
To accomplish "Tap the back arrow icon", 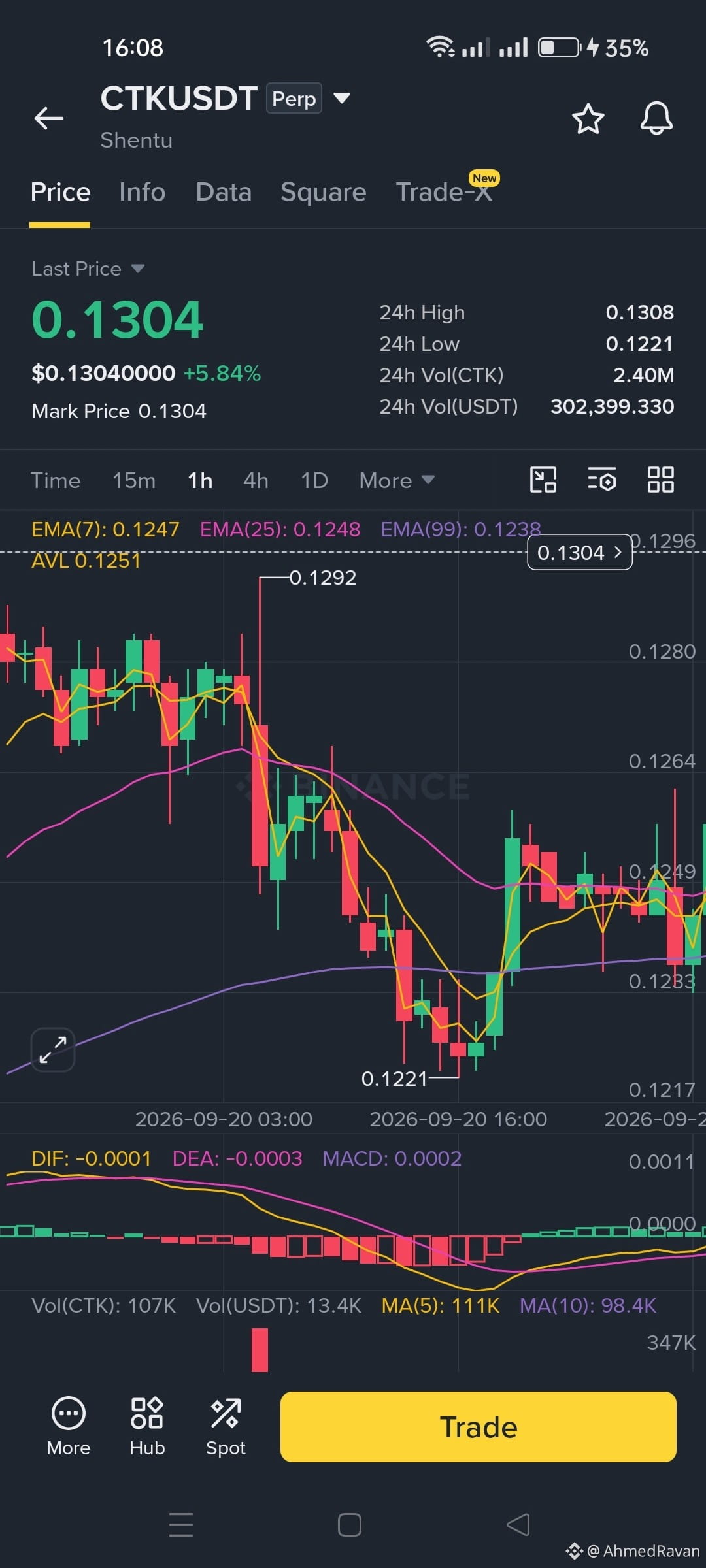I will pos(49,118).
